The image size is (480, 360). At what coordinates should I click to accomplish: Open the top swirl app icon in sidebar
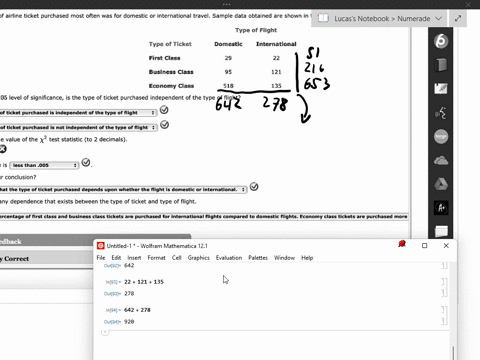point(441,41)
